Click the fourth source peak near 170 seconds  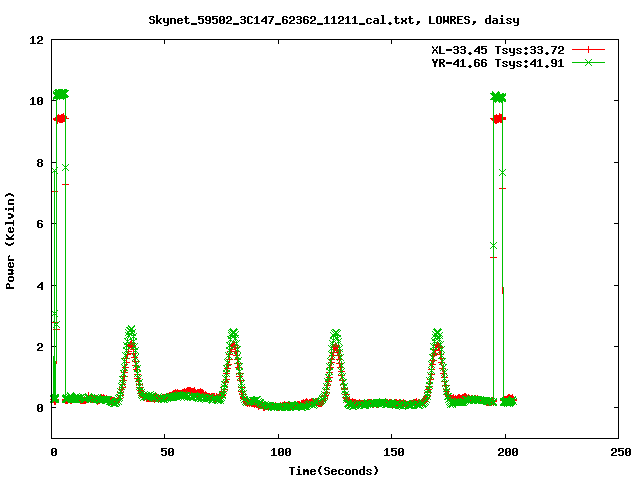(437, 334)
